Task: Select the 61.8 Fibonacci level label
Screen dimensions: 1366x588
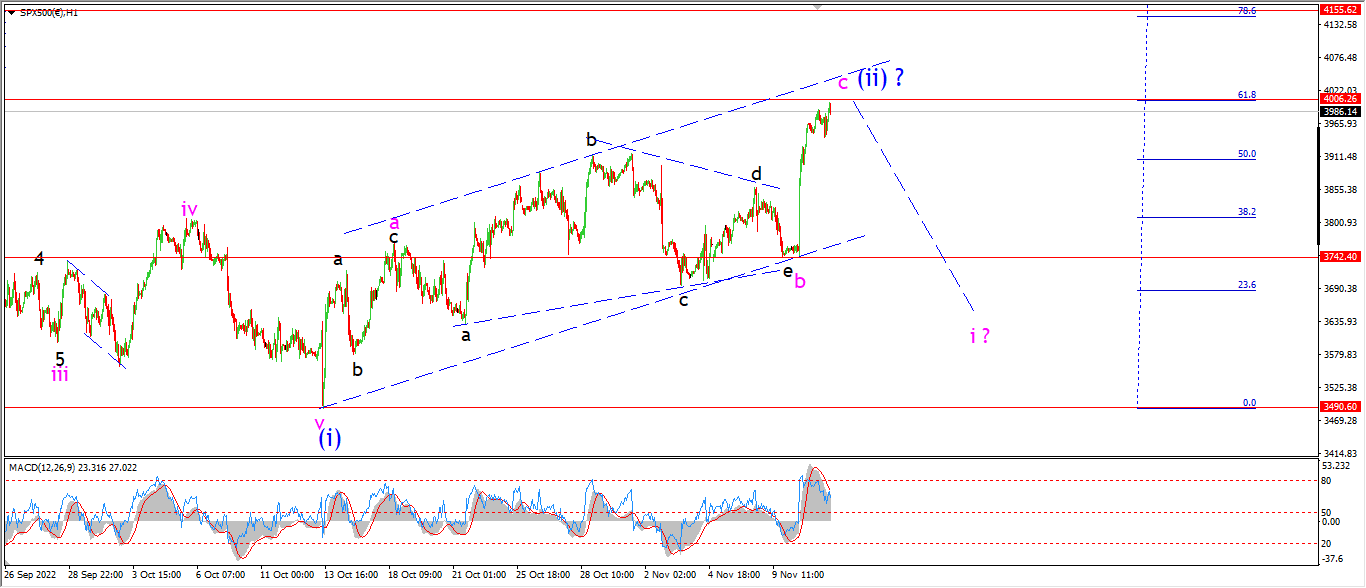Action: tap(1247, 95)
